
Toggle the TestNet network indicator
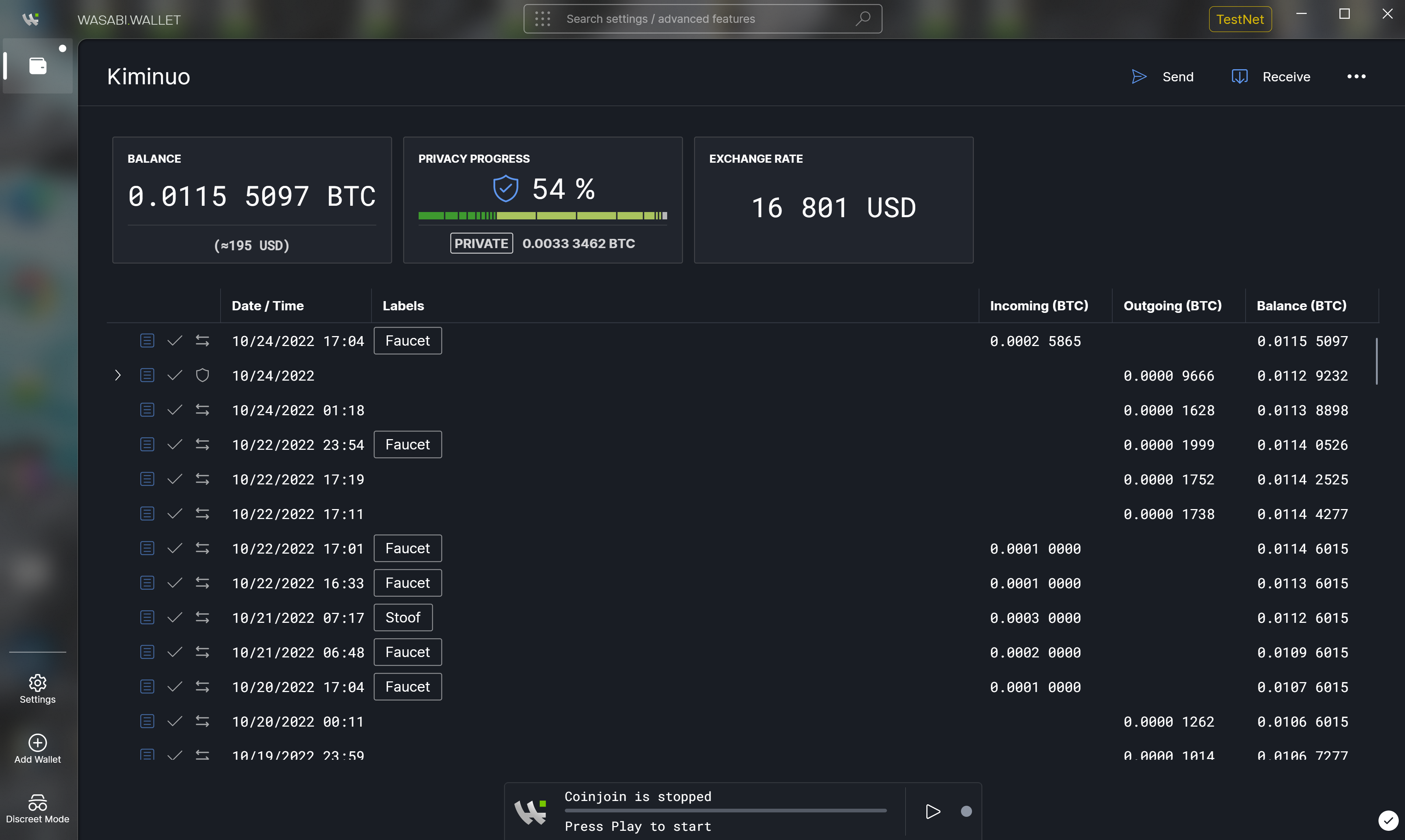click(x=1240, y=19)
